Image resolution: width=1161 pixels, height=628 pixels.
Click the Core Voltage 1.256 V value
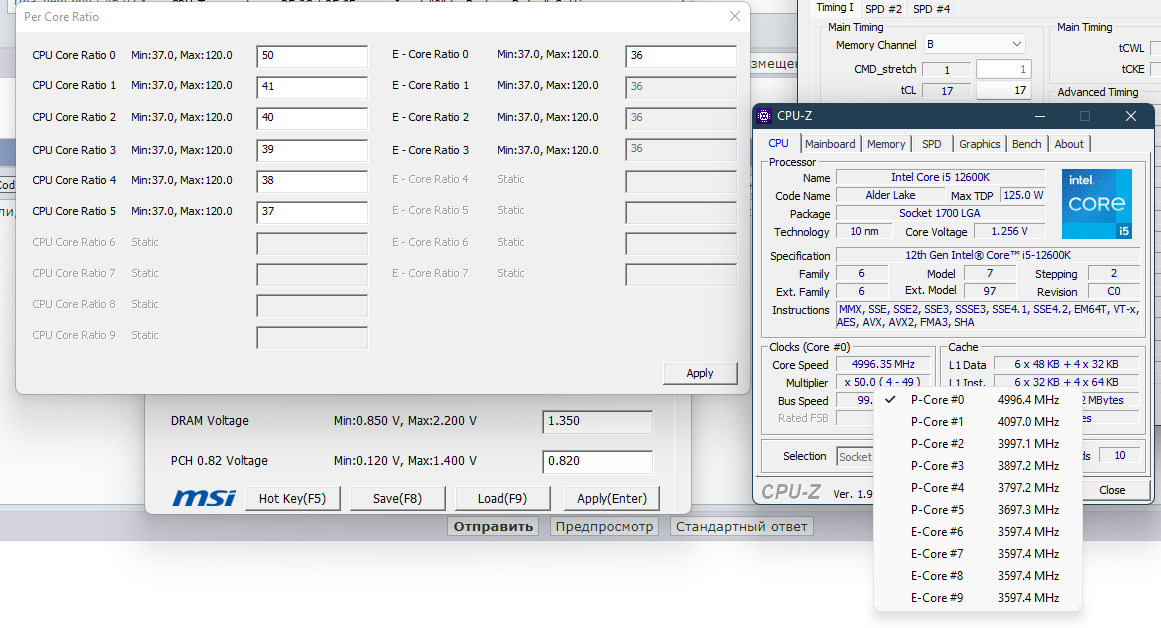point(1009,232)
